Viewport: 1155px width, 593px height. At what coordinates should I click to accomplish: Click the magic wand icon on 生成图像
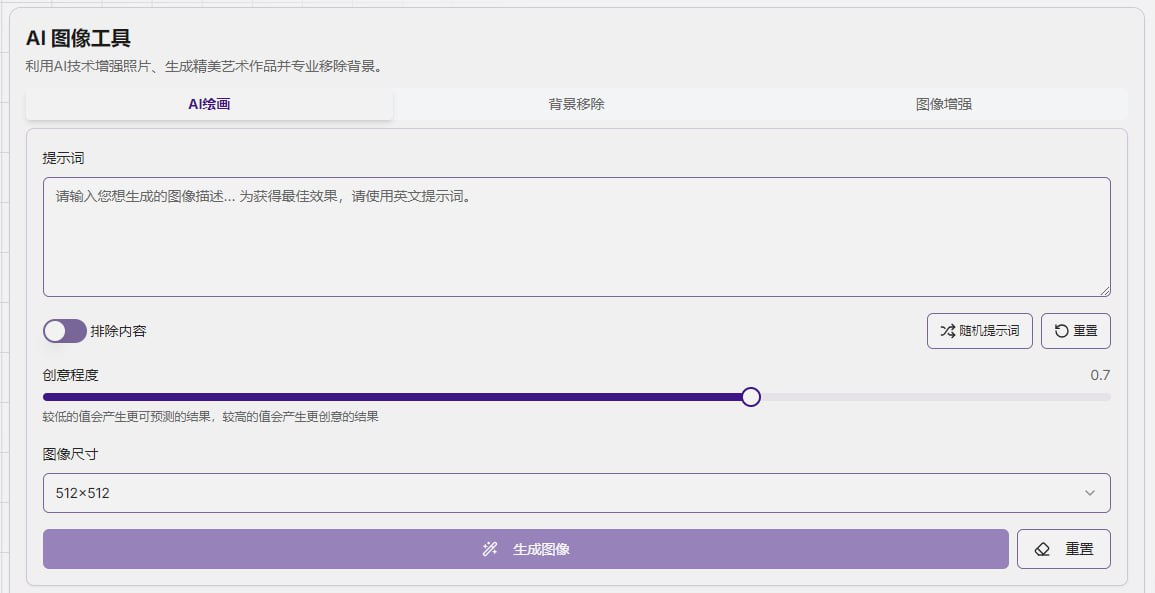coord(490,549)
